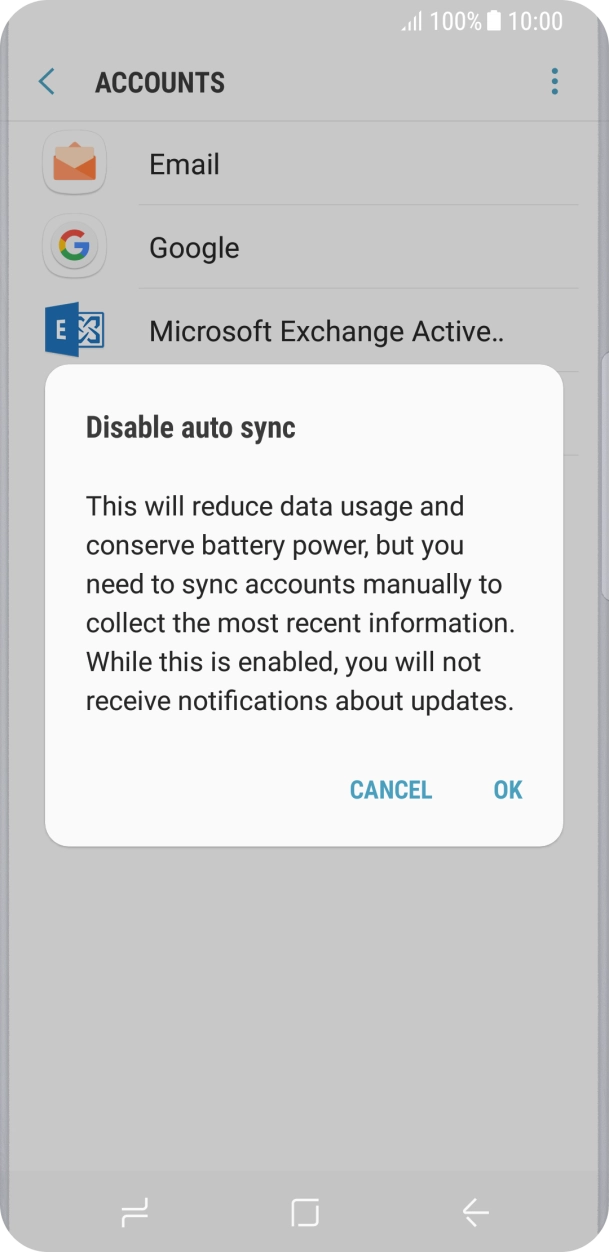
Task: Select the Email account entry
Action: [184, 165]
